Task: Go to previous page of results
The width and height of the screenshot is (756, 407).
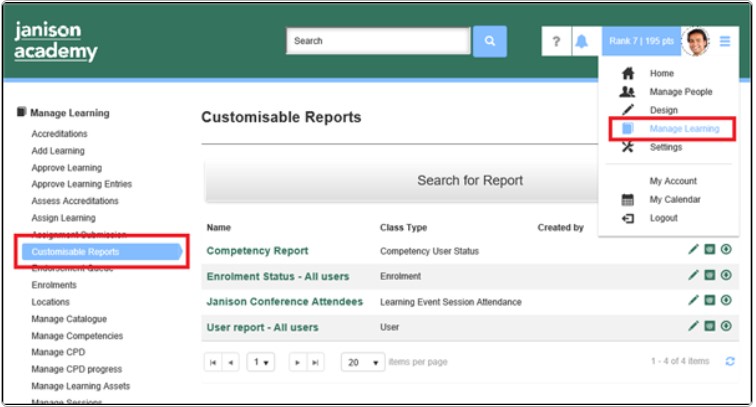Action: pyautogui.click(x=230, y=362)
